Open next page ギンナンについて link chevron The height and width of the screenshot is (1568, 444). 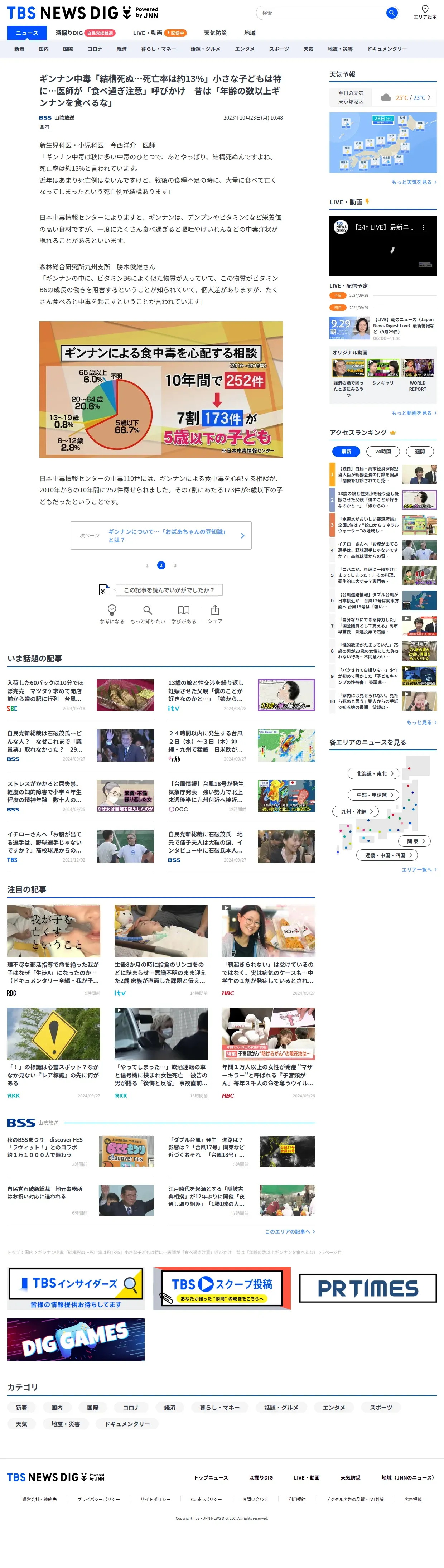pos(242,536)
